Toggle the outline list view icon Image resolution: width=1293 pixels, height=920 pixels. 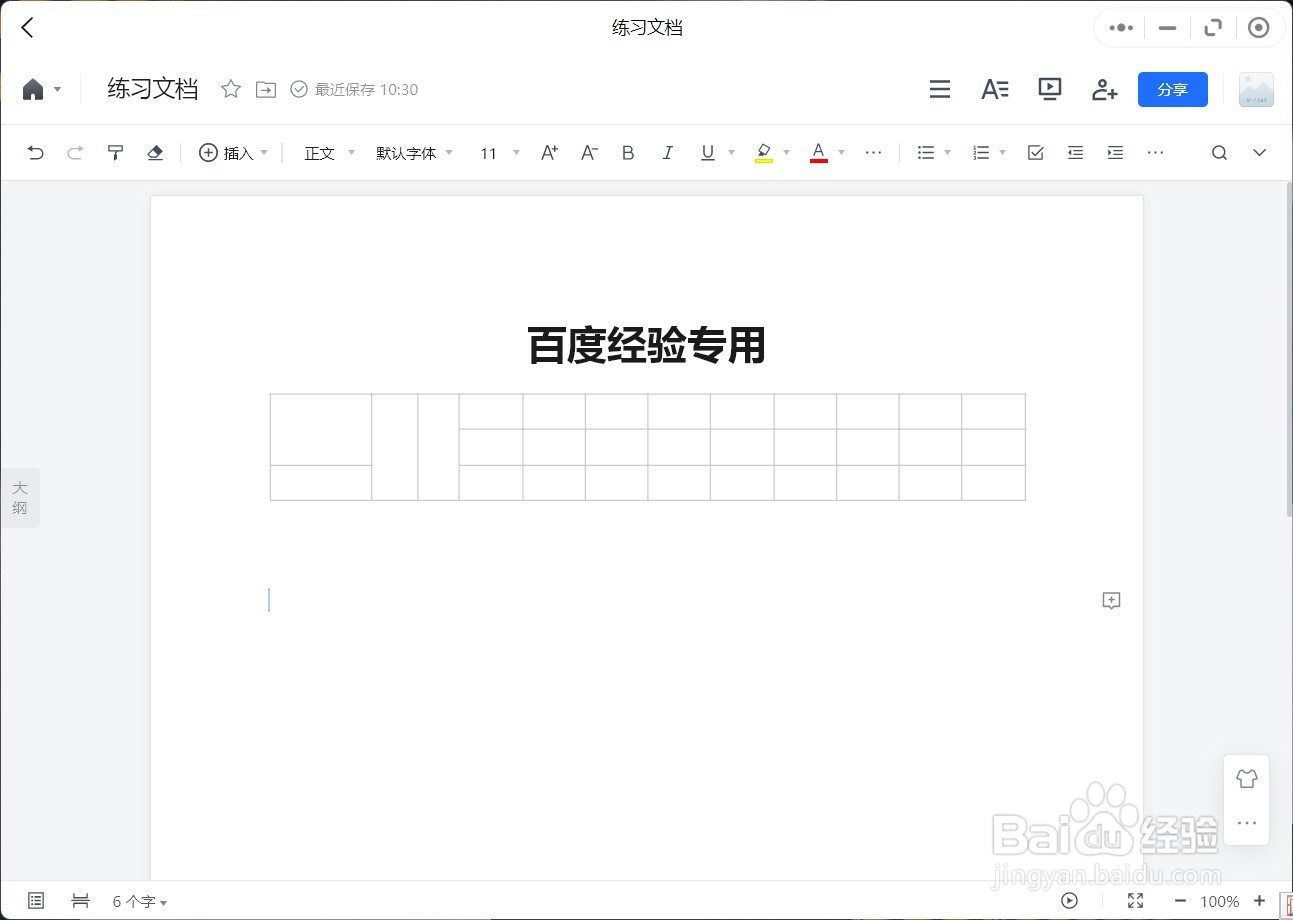tap(36, 901)
